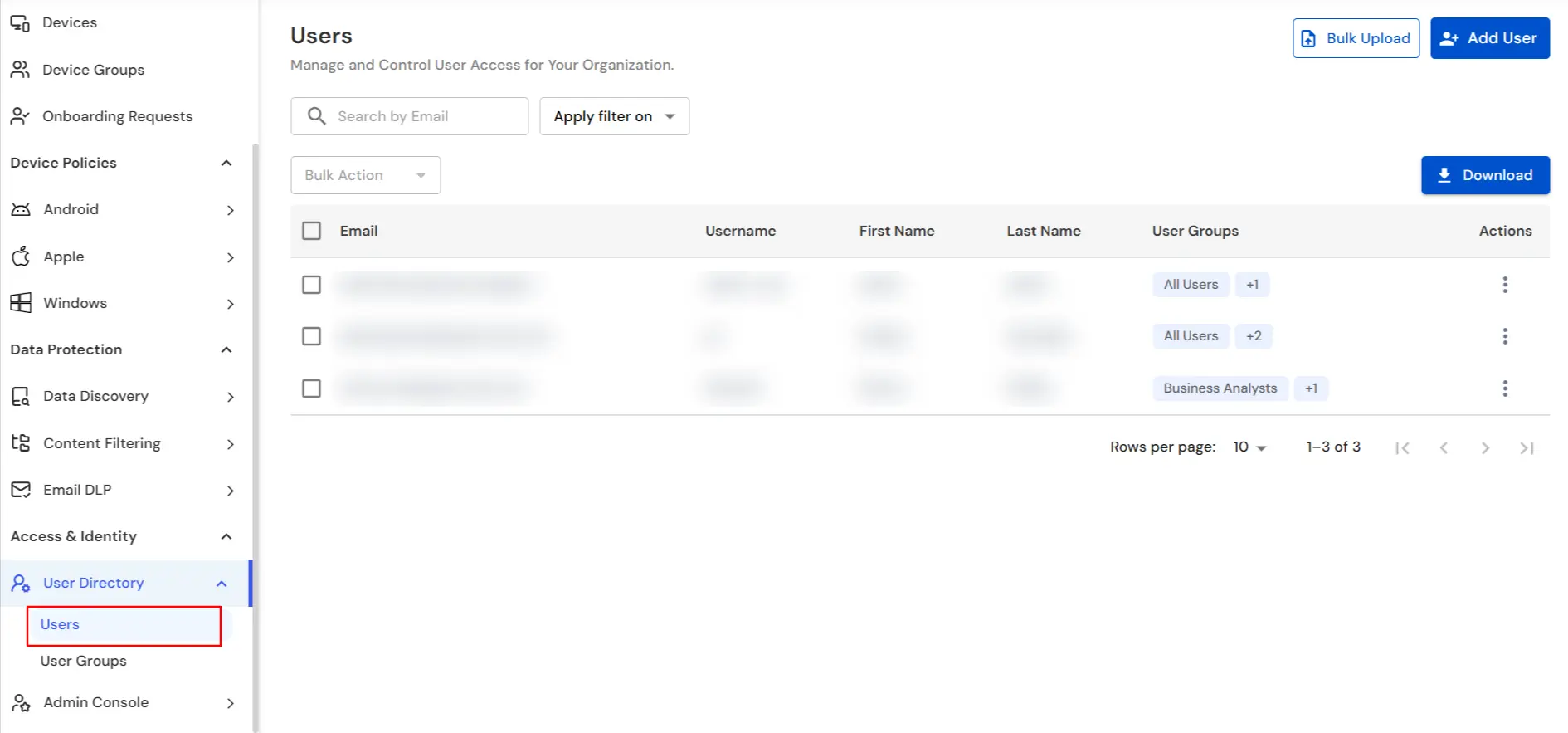
Task: Click the Last Name column header
Action: pos(1043,231)
